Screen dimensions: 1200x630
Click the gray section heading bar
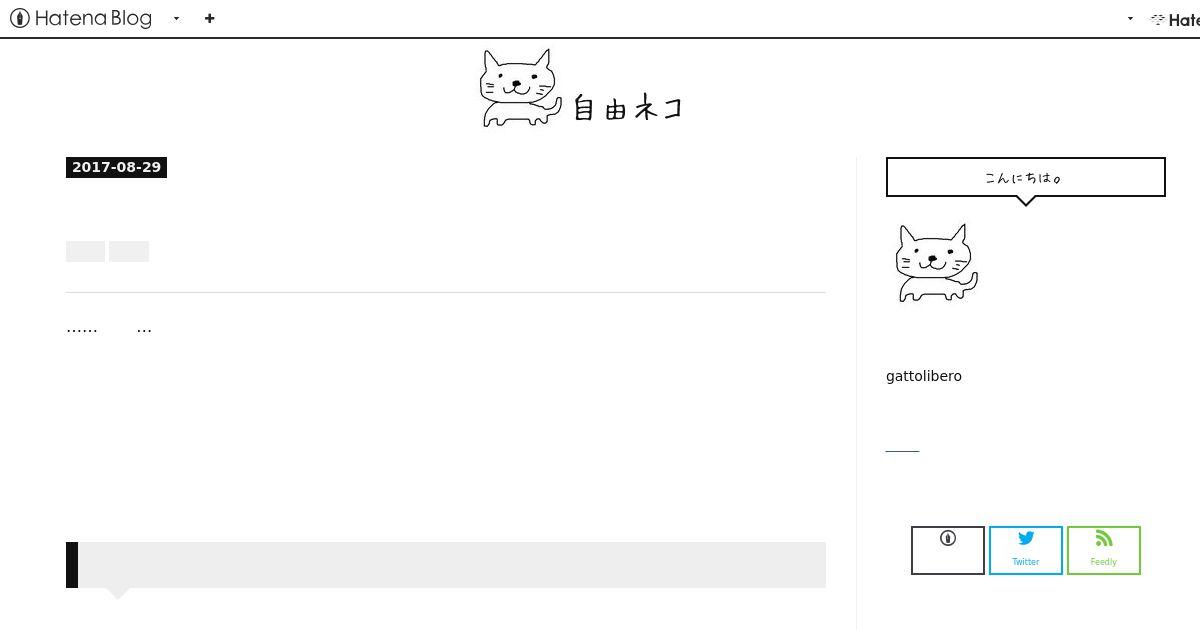[446, 565]
